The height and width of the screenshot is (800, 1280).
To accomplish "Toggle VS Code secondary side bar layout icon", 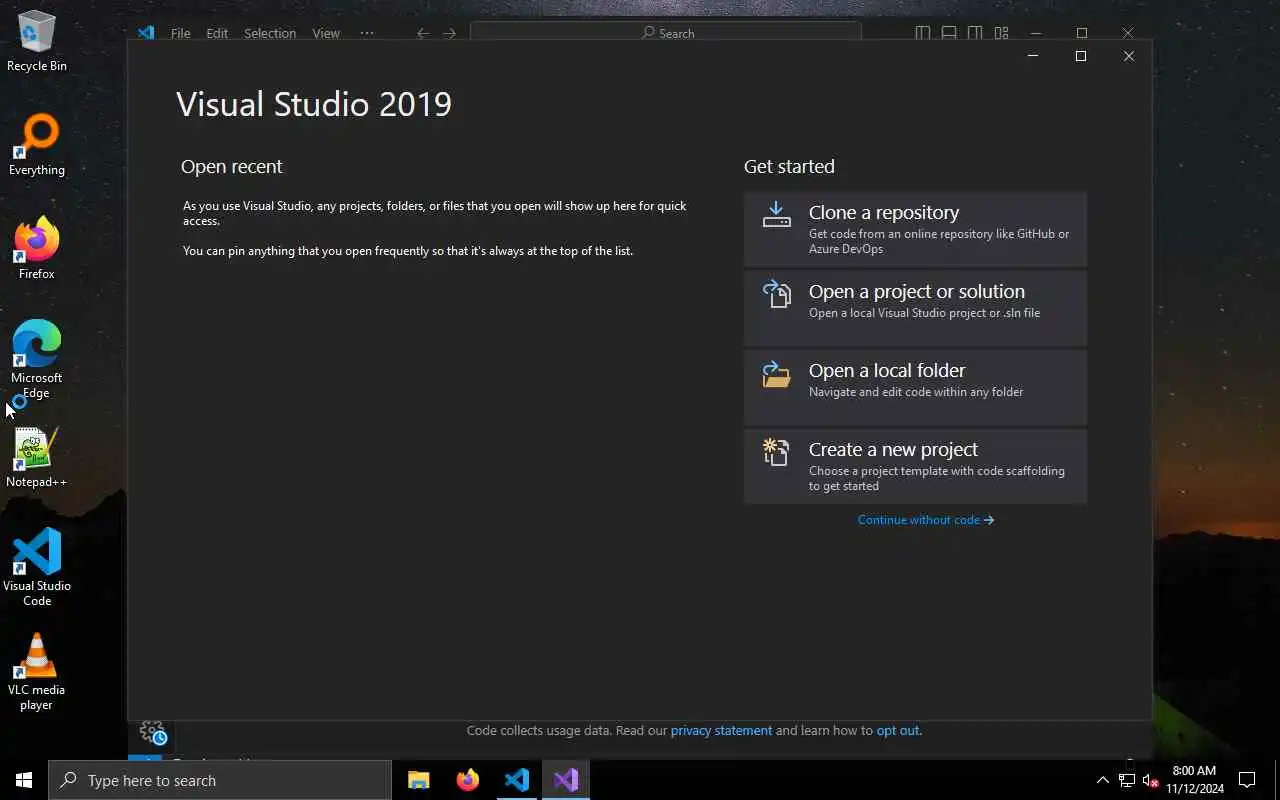I will point(975,33).
